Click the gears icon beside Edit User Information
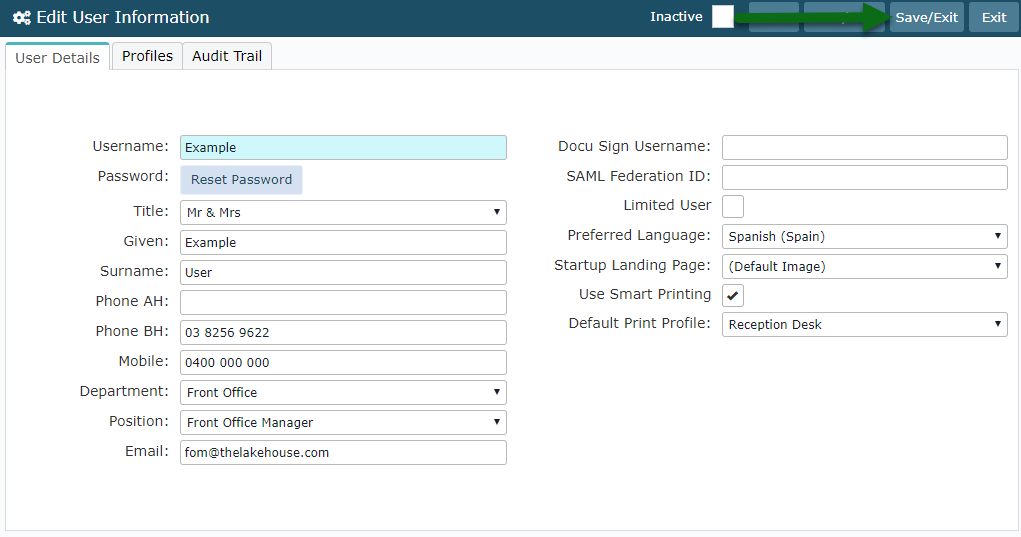Viewport: 1021px width, 537px height. point(21,18)
